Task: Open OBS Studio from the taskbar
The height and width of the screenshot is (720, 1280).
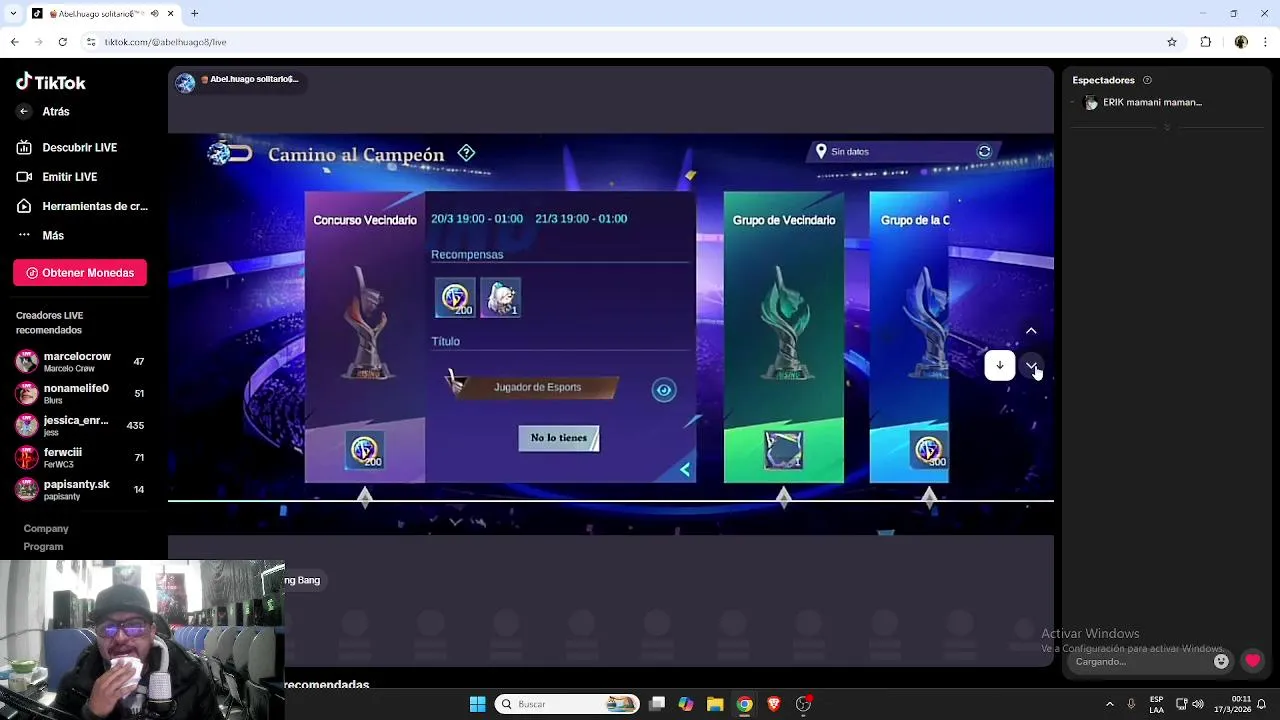Action: click(804, 704)
